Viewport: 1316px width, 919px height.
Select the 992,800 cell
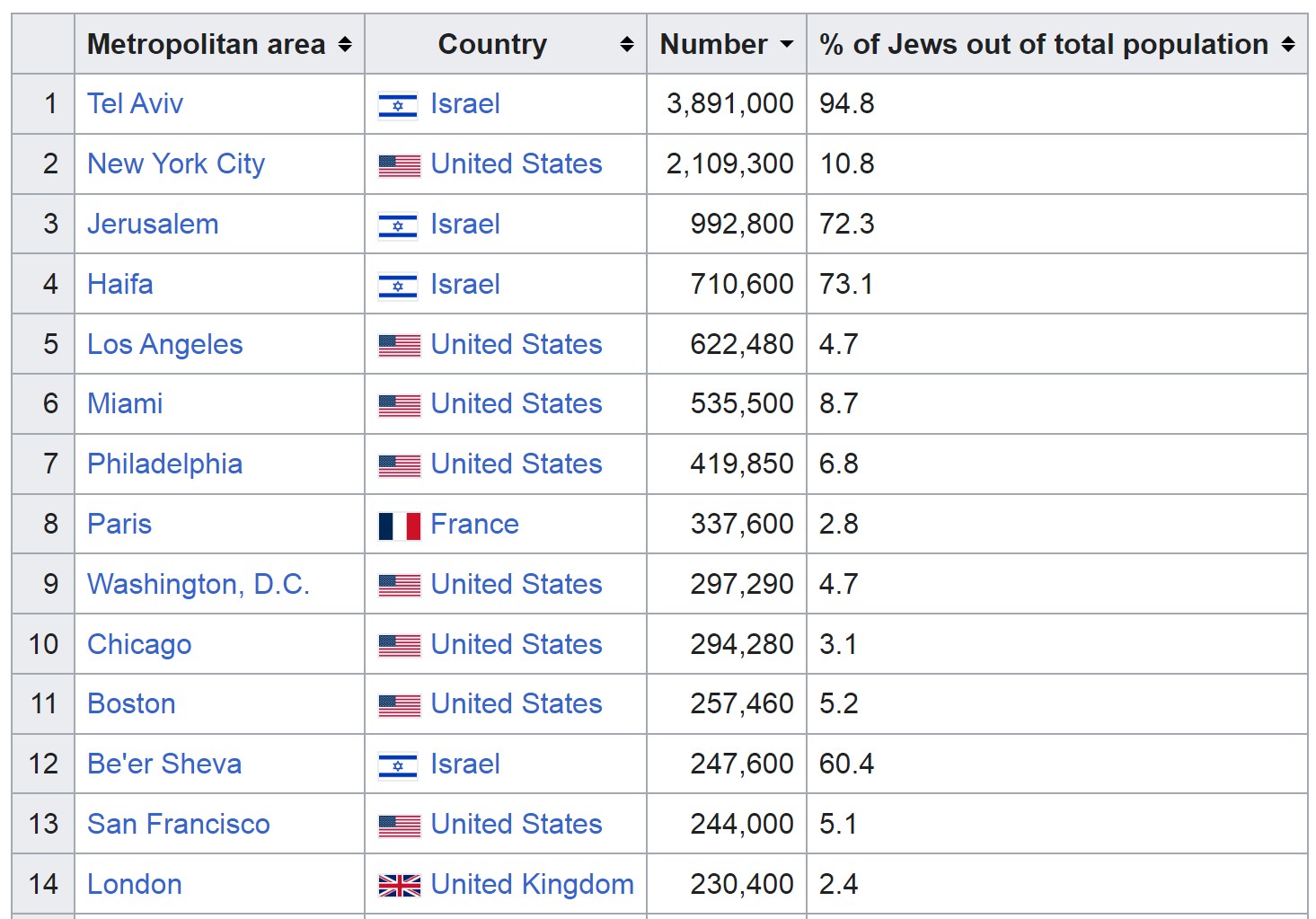pos(742,224)
